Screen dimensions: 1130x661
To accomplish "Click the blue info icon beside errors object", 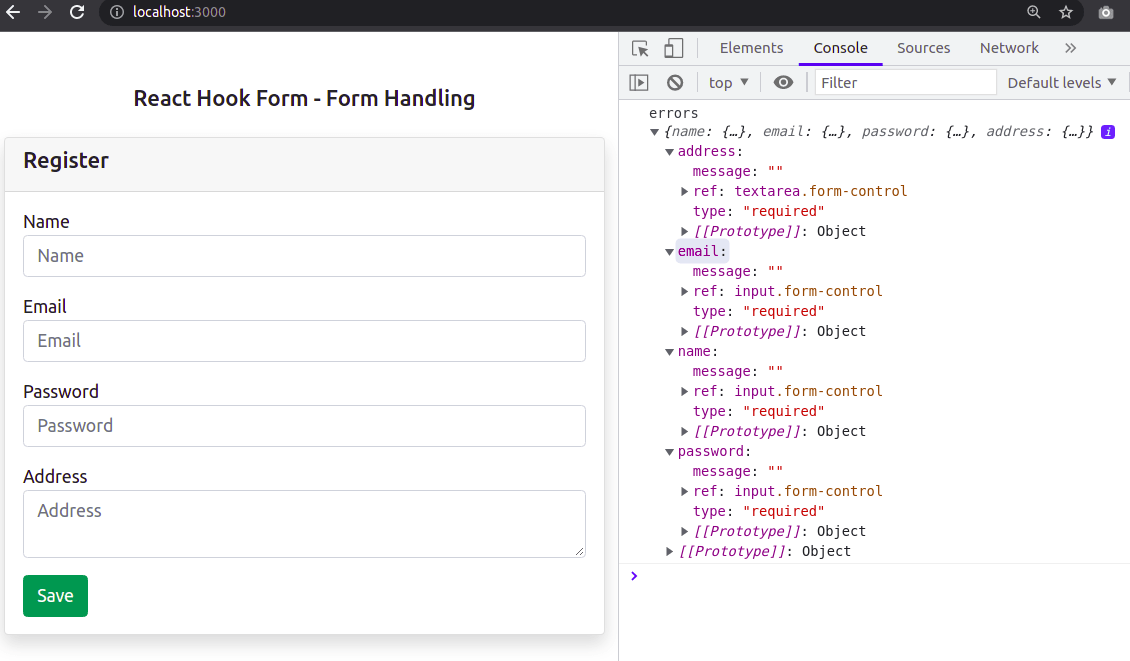I will [x=1106, y=131].
